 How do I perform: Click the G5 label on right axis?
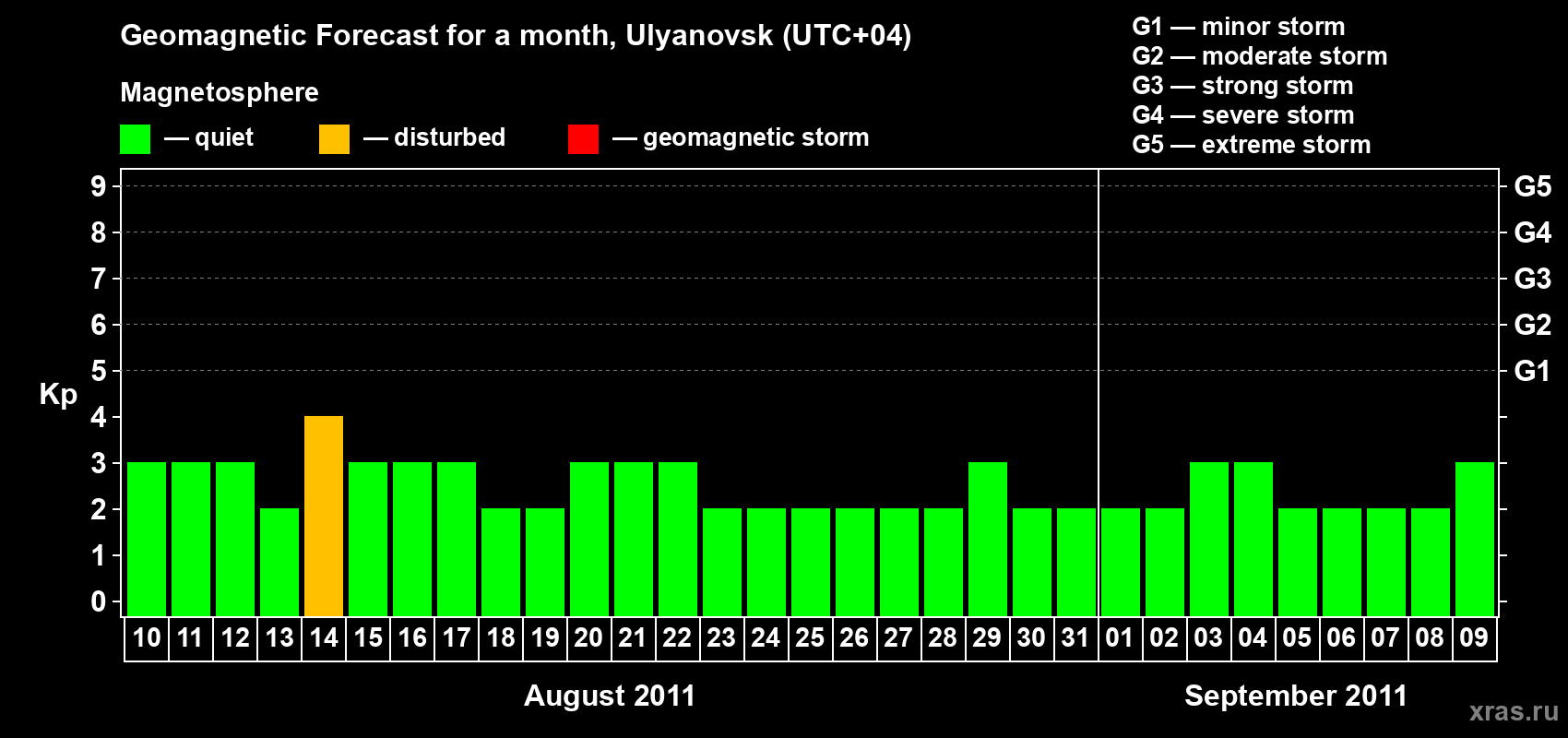pyautogui.click(x=1533, y=186)
